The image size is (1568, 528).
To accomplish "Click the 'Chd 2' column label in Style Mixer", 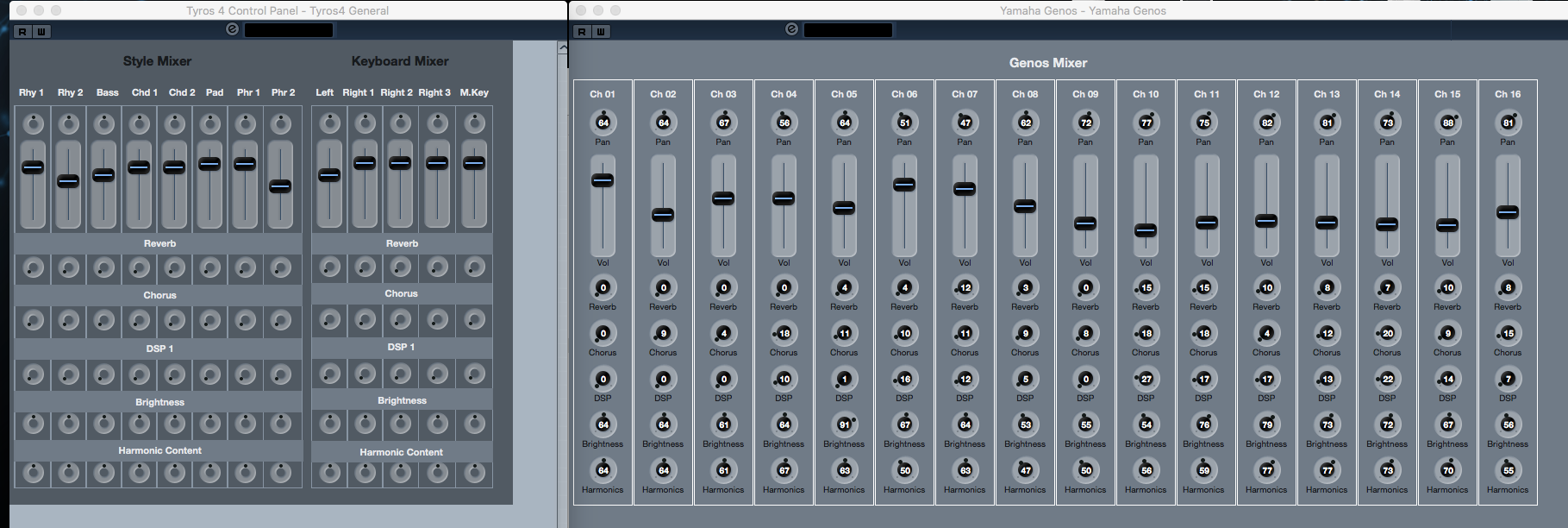I will [182, 92].
